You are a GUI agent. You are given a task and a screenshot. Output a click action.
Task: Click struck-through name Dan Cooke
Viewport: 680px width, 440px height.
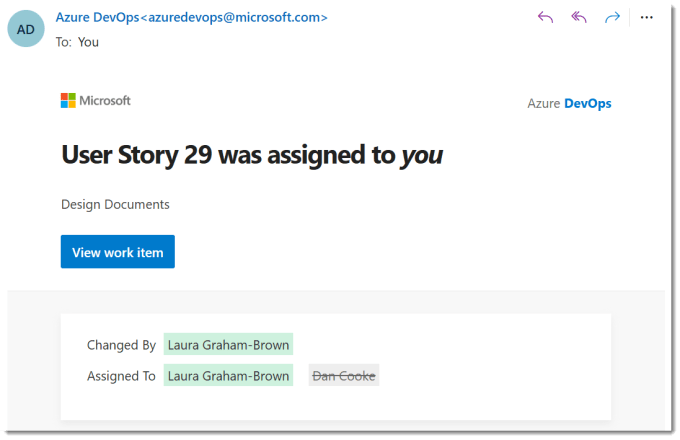pyautogui.click(x=344, y=375)
